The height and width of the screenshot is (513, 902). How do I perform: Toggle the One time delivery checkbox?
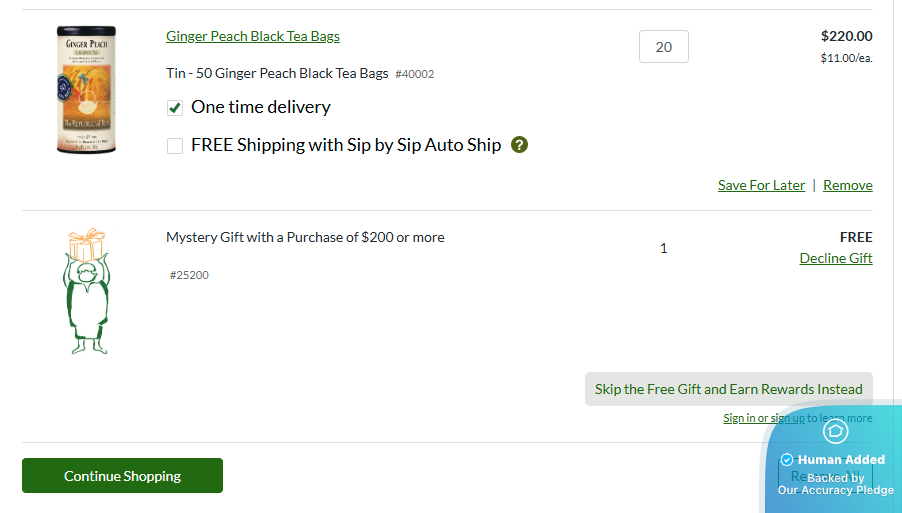point(175,108)
